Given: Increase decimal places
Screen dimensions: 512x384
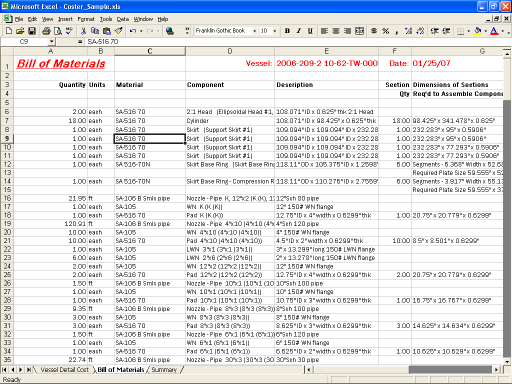Looking at the screenshot, I should coord(408,31).
